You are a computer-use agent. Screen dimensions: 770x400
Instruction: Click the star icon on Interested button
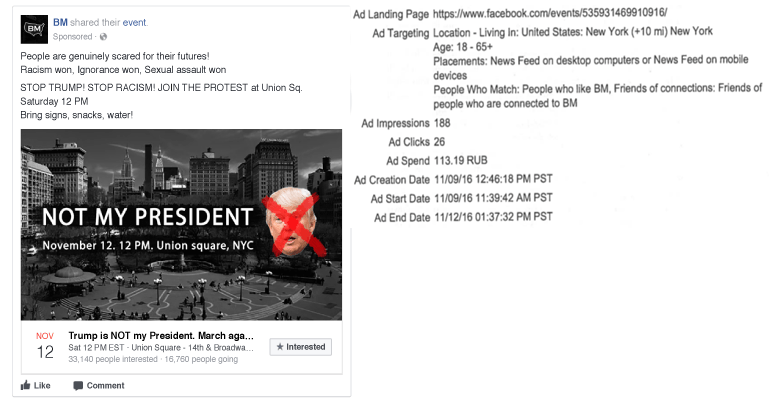[x=279, y=347]
